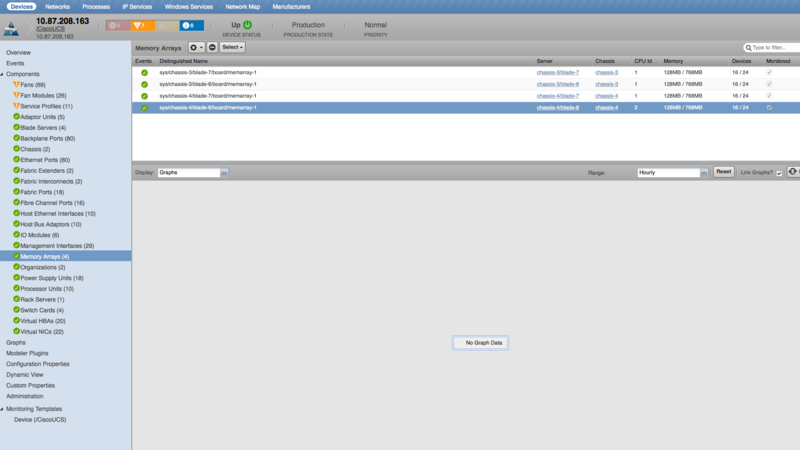The height and width of the screenshot is (450, 800).
Task: Click the refresh graphs icon
Action: pos(792,172)
